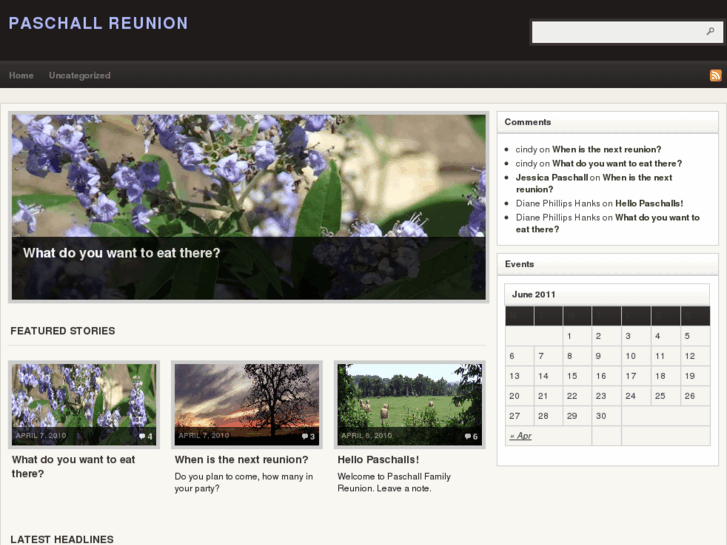
Task: Open story title What do you want to eat there under thumbnail
Action: click(x=73, y=466)
